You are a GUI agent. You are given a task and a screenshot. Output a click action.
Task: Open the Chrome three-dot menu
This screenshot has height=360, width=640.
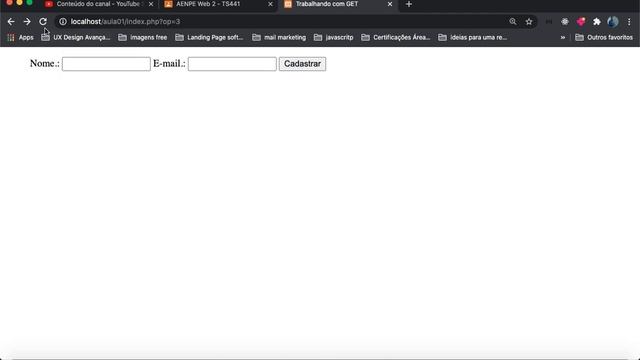pos(629,22)
